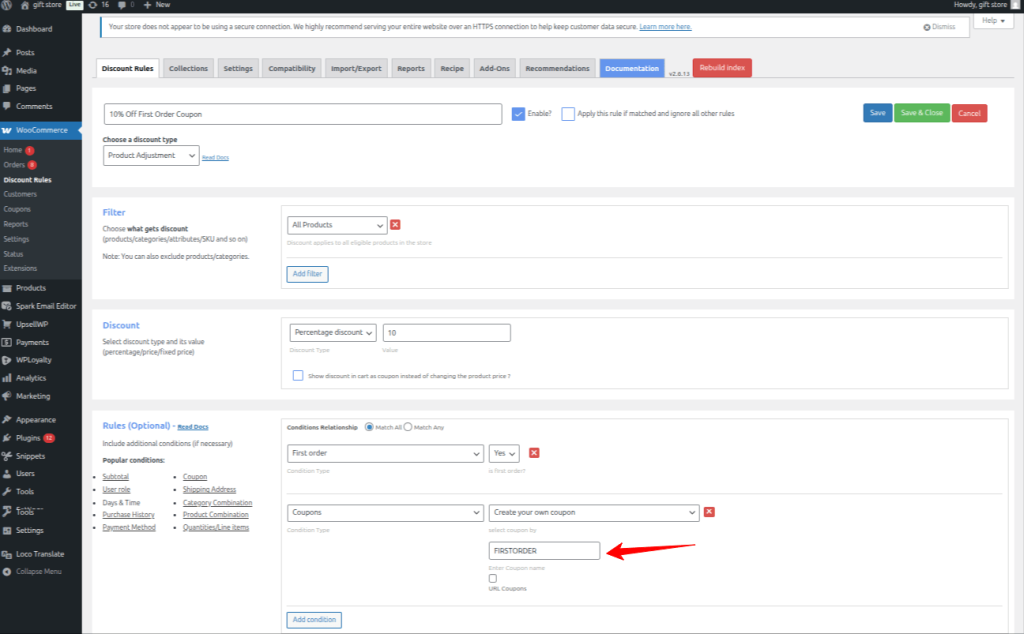Image resolution: width=1024 pixels, height=634 pixels.
Task: Change 'Create your own coupon' dropdown selection
Action: [x=593, y=511]
